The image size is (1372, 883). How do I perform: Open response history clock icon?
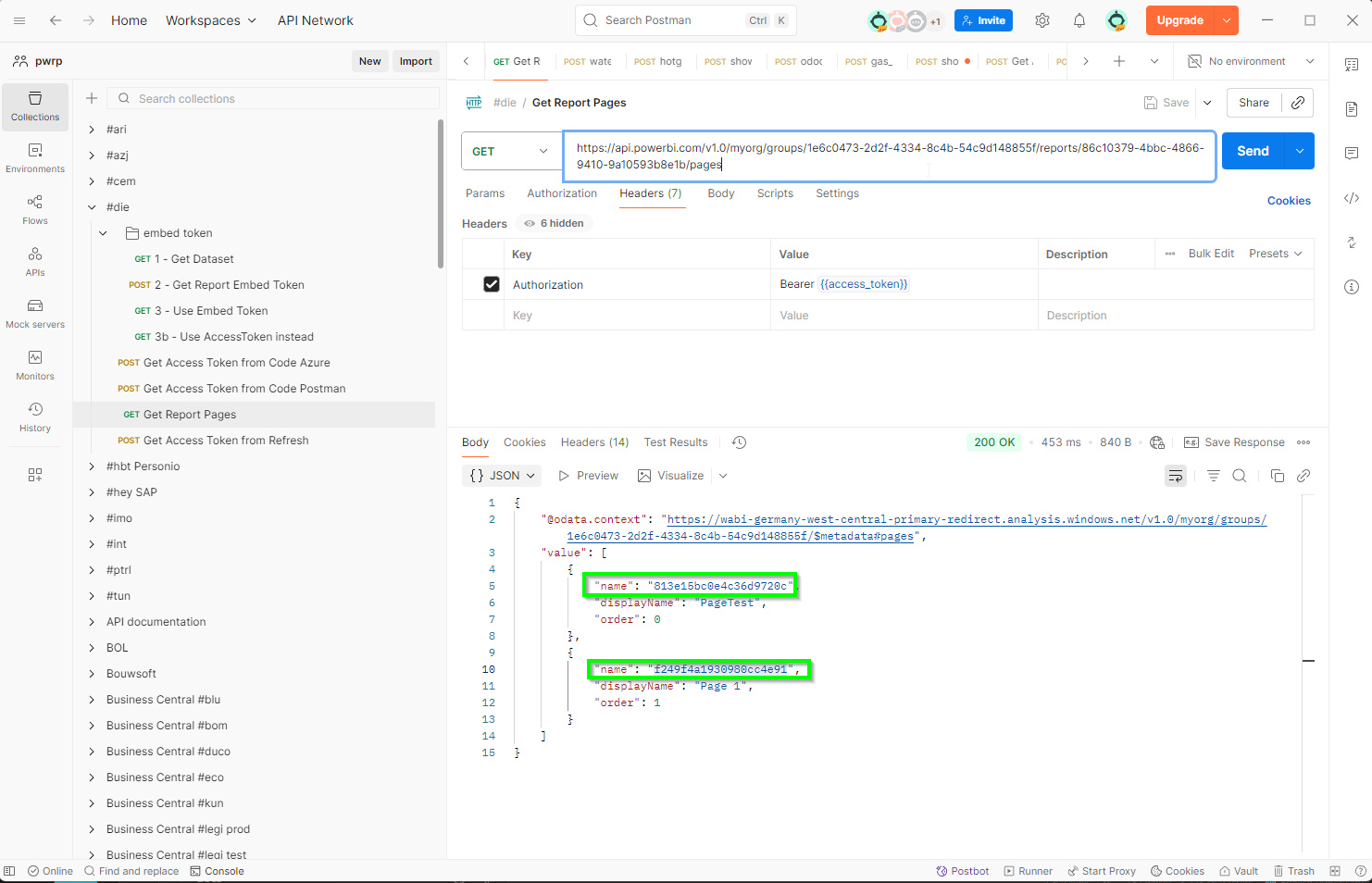tap(739, 442)
